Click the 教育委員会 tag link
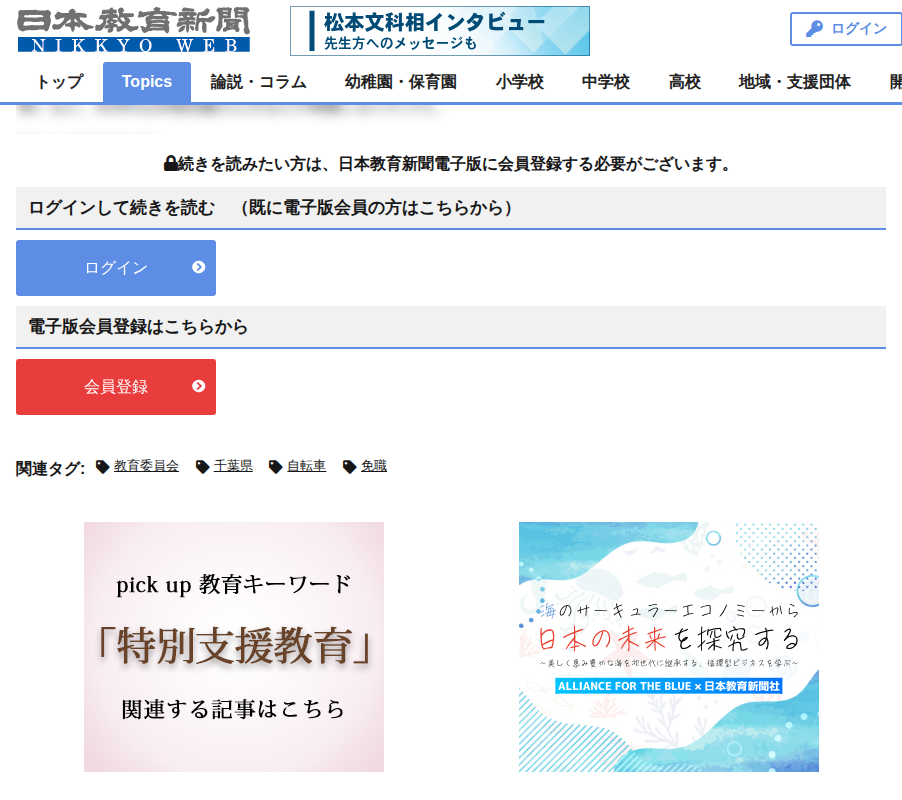This screenshot has height=800, width=902. point(146,466)
